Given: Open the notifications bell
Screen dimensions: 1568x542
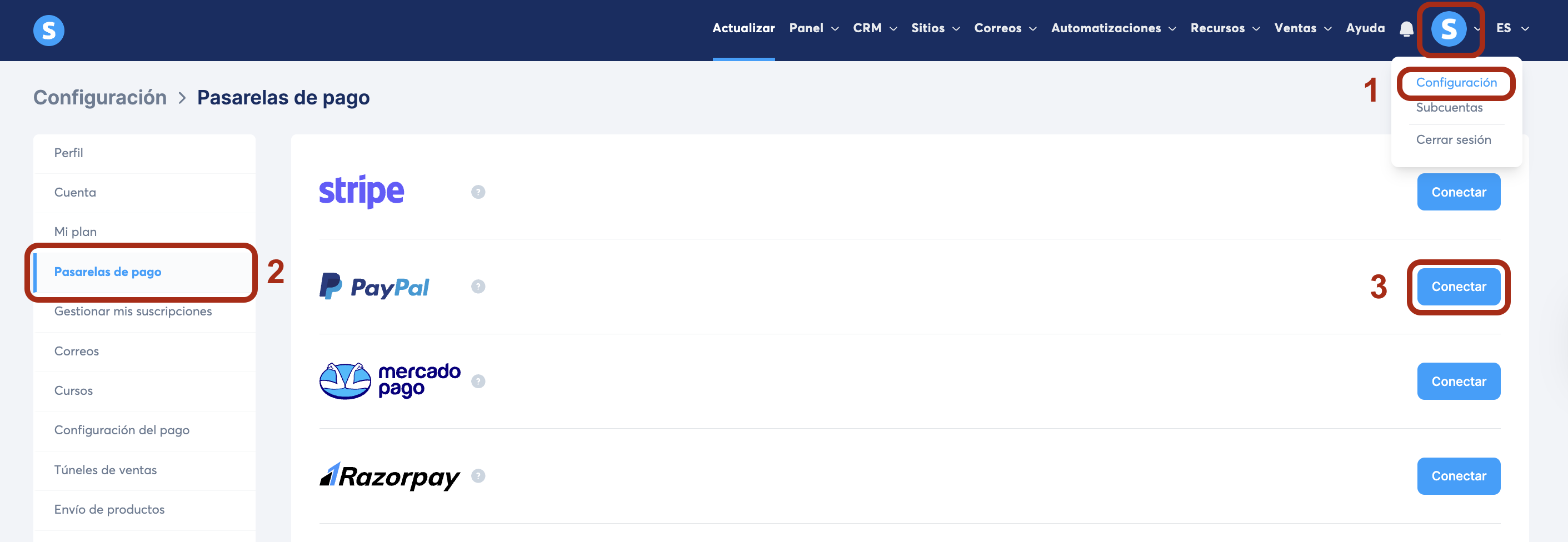Looking at the screenshot, I should tap(1406, 28).
